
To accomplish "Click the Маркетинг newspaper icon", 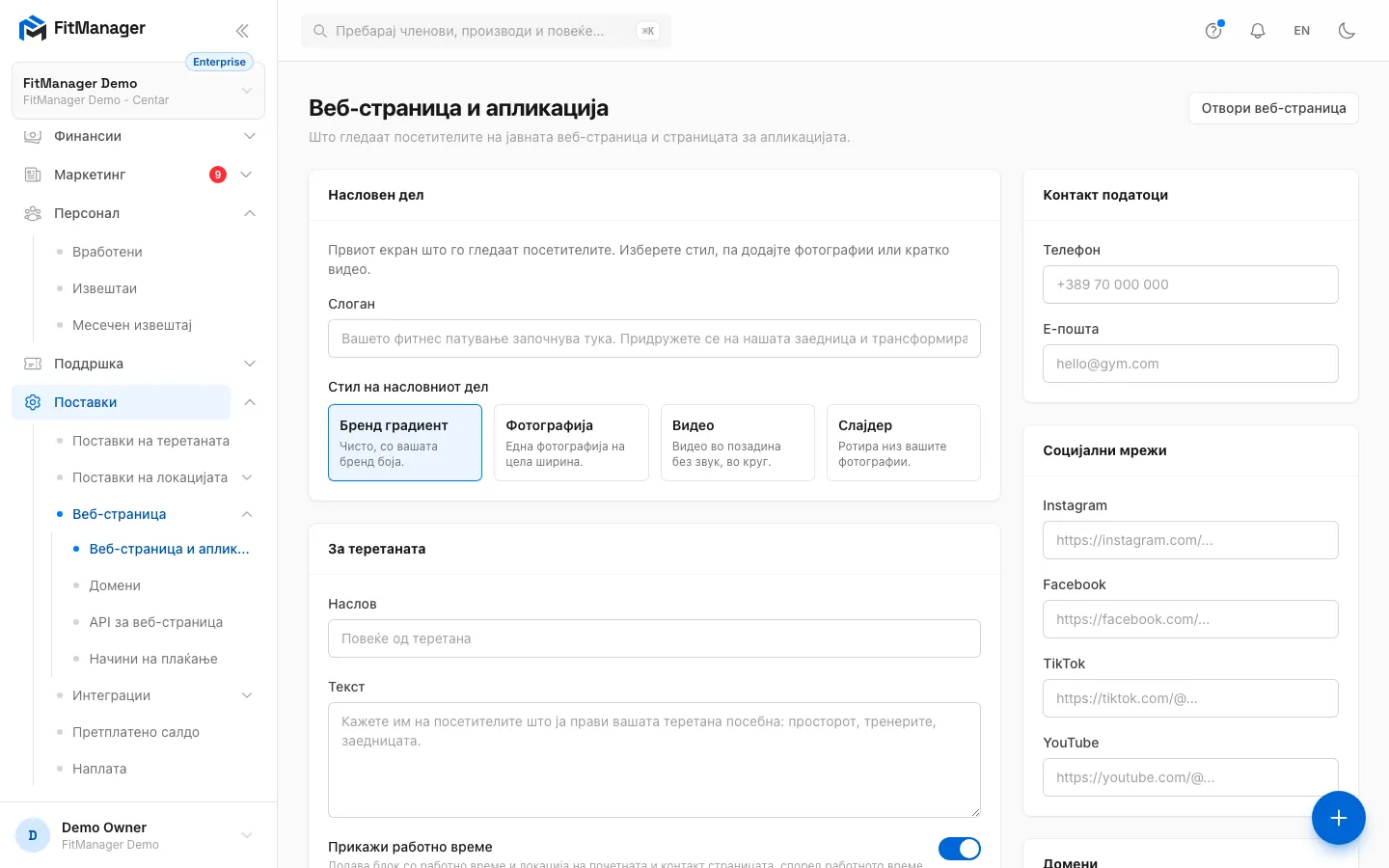I will point(33,175).
